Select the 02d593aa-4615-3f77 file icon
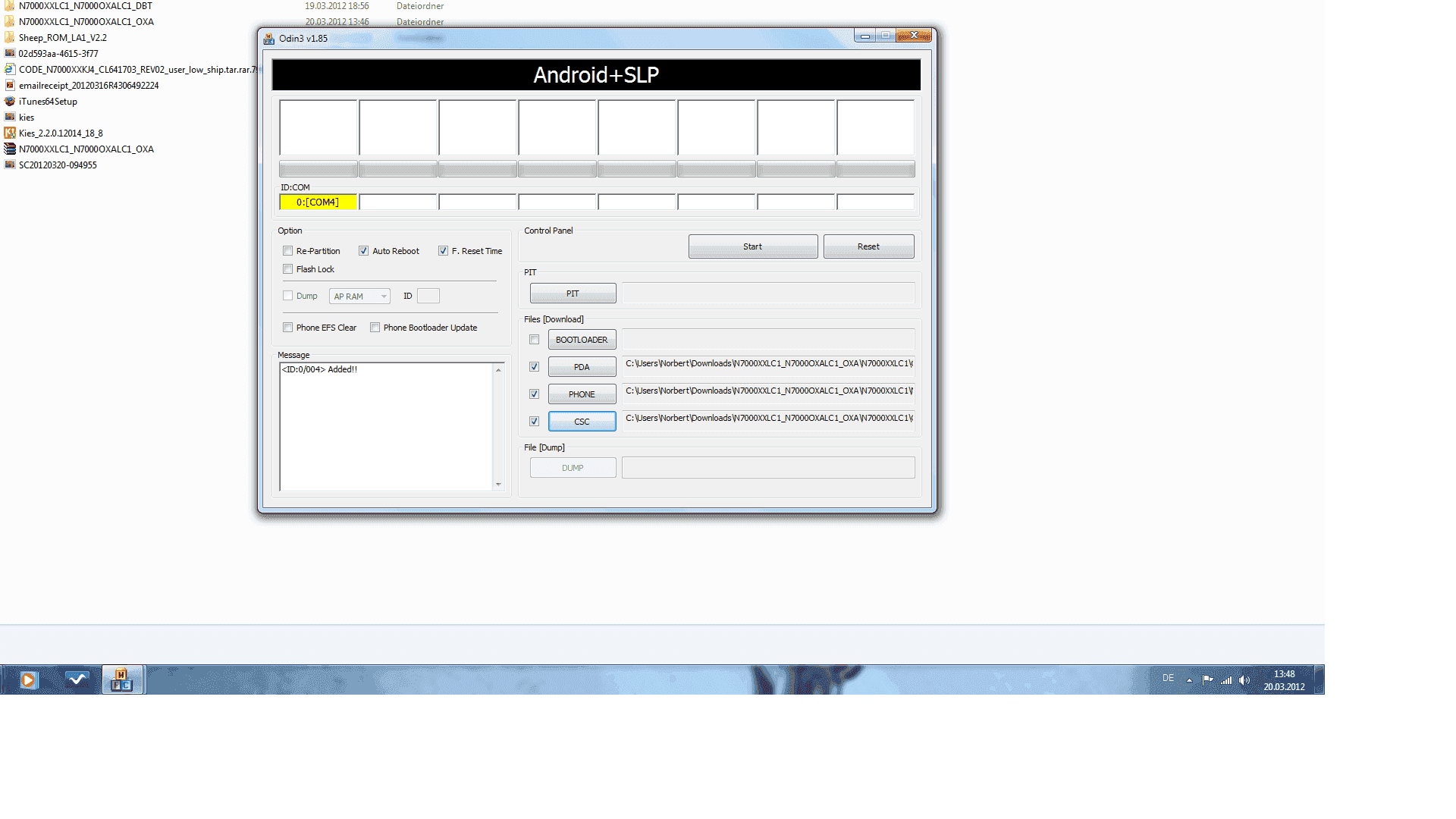 (x=10, y=53)
